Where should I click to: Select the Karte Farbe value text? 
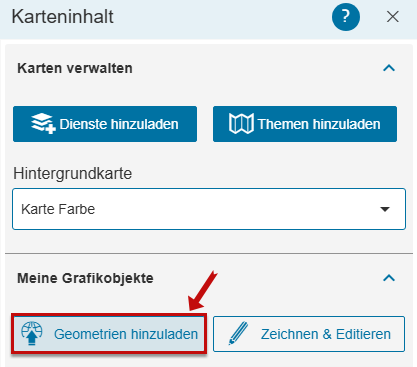coord(58,209)
